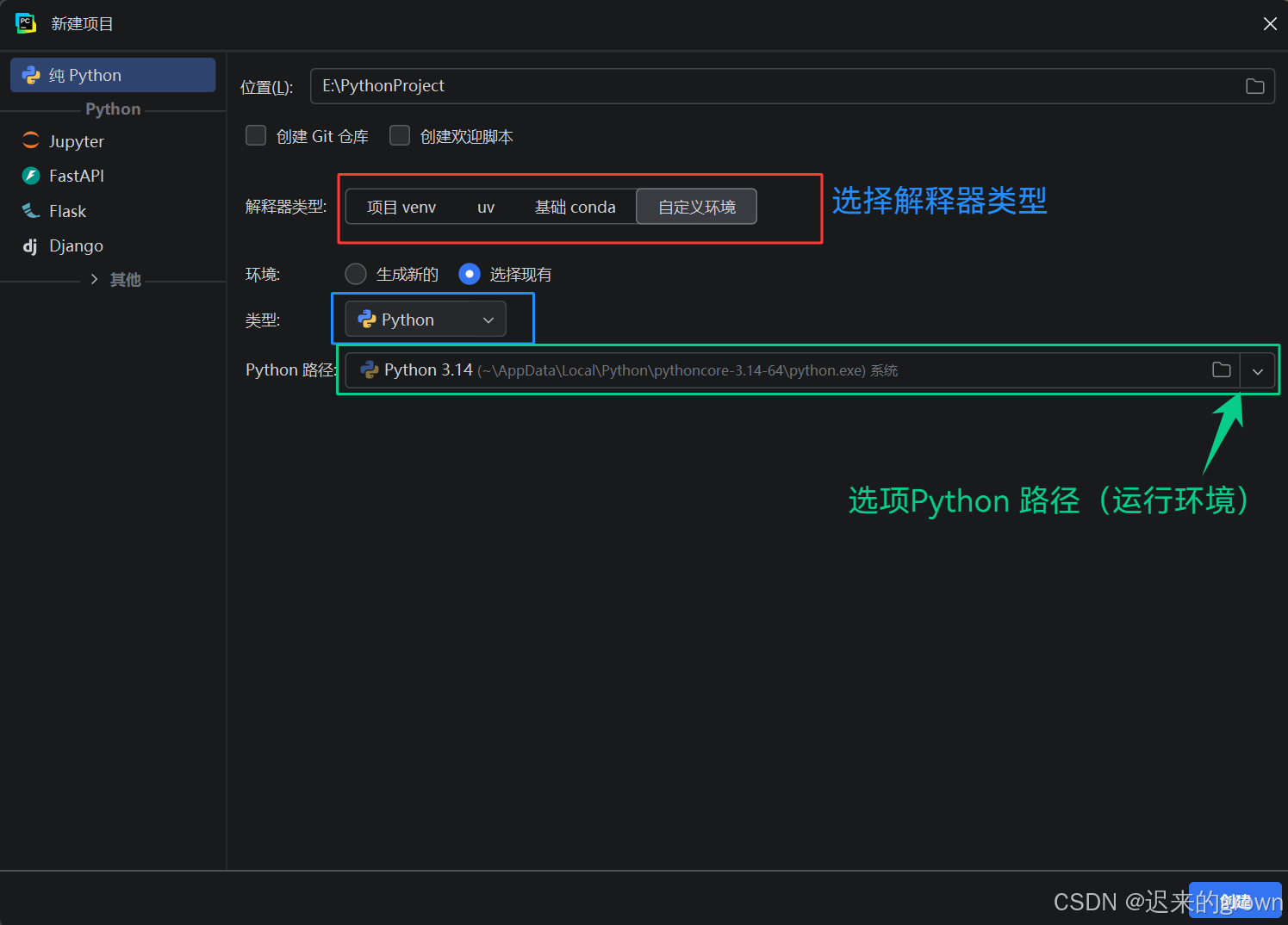The height and width of the screenshot is (925, 1288).
Task: Click the Python icon beside 纯 Python
Action: pos(31,75)
